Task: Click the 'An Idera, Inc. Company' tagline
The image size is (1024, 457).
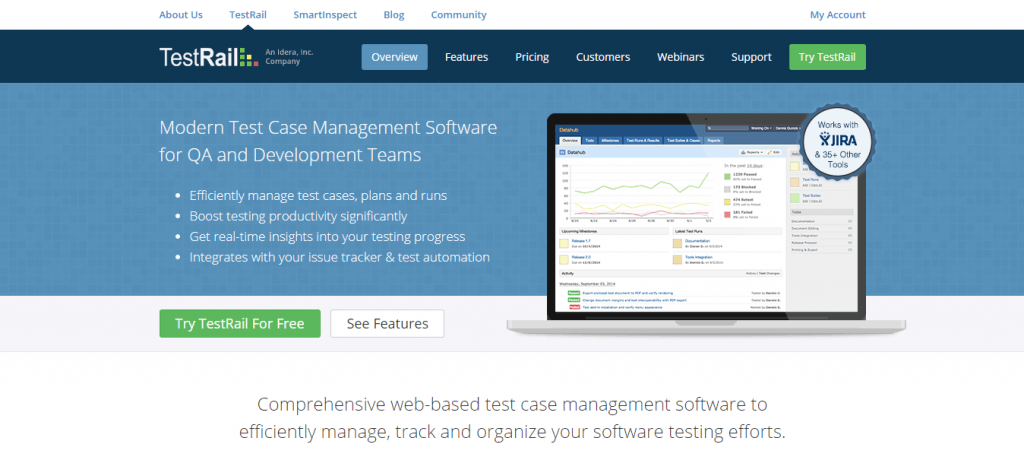Action: (x=289, y=57)
